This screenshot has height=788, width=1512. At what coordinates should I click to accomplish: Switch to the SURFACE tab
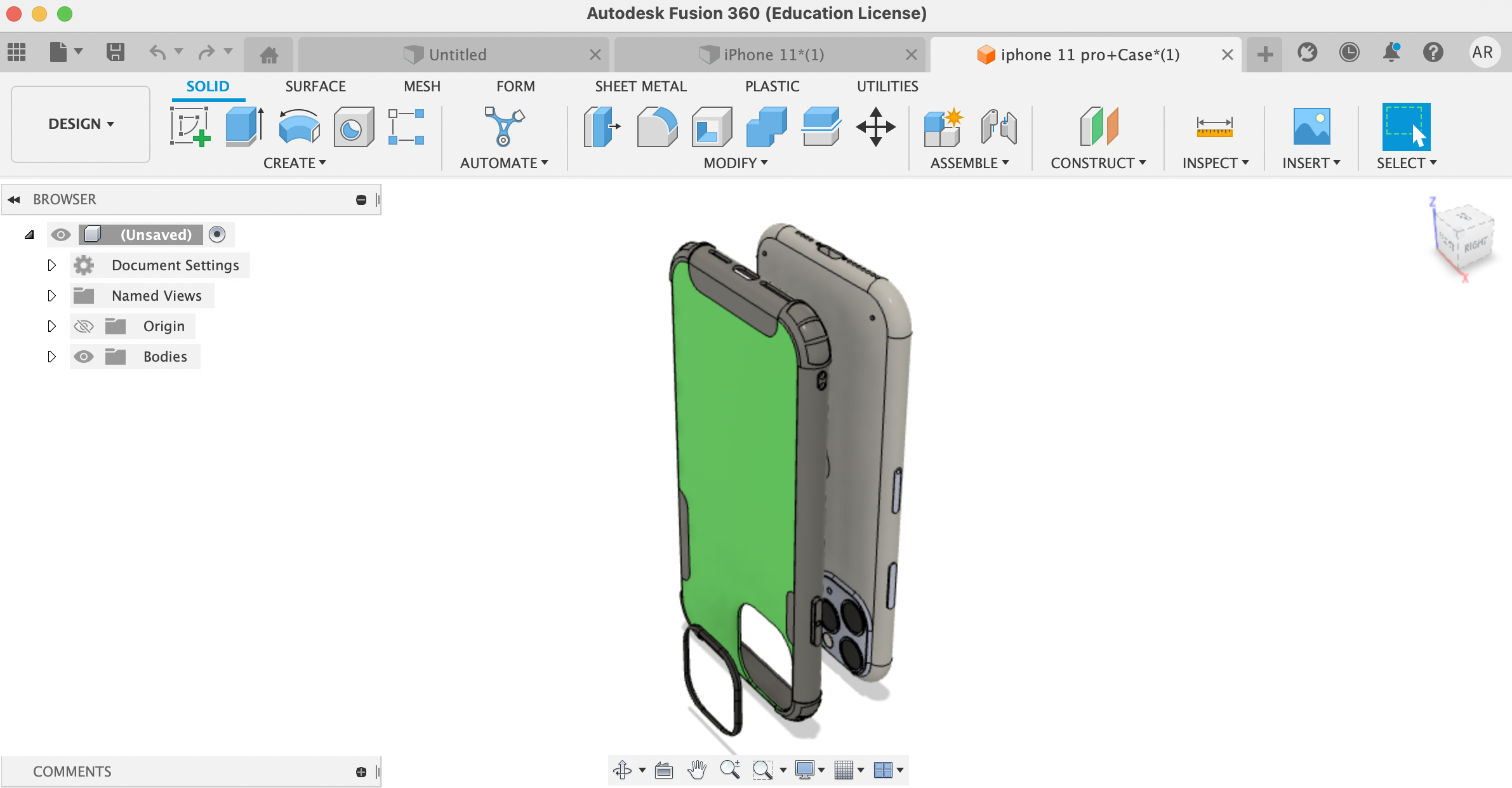[x=315, y=86]
